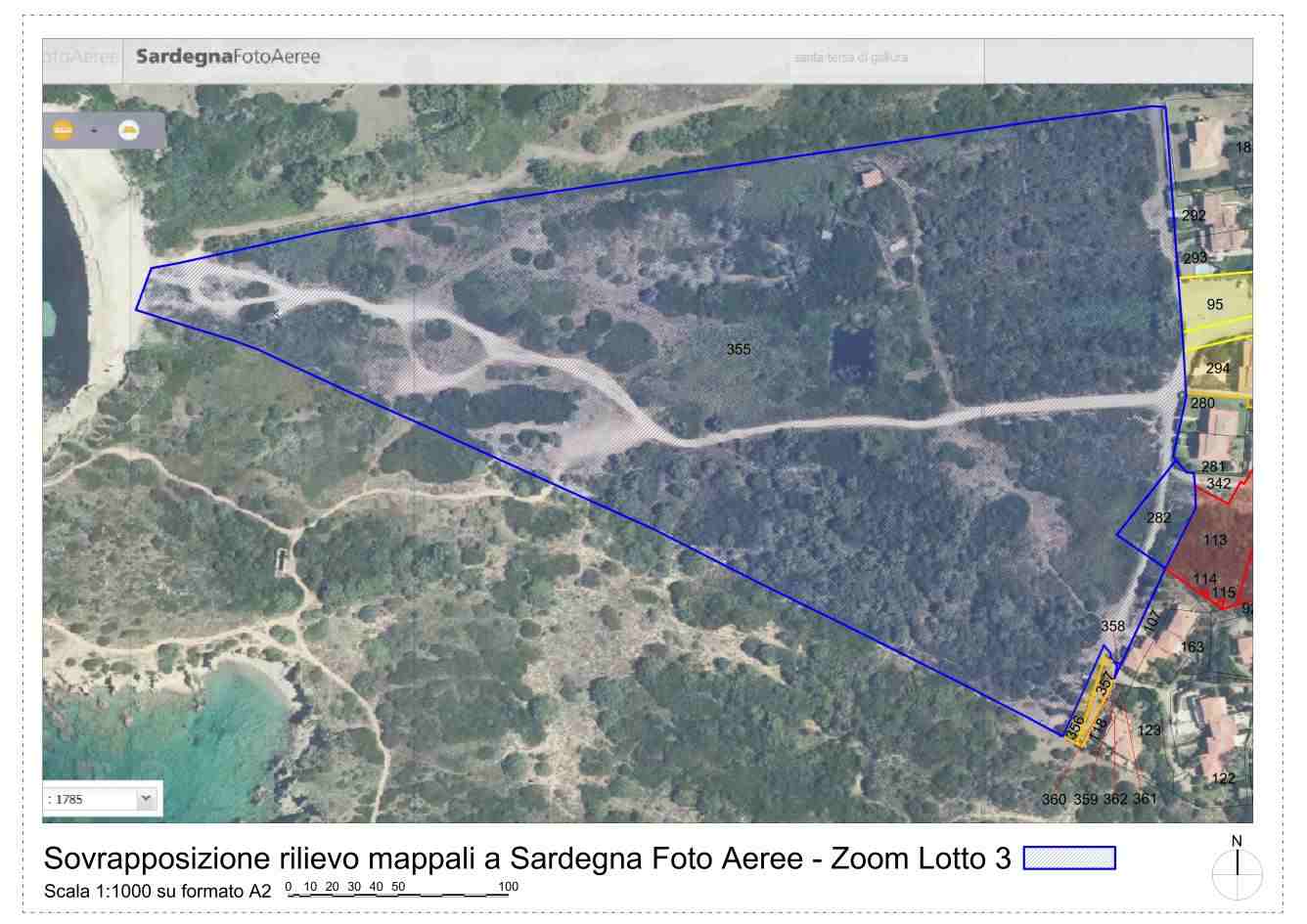Image resolution: width=1307 pixels, height=924 pixels.
Task: Click the white circular basemap icon
Action: tap(128, 130)
